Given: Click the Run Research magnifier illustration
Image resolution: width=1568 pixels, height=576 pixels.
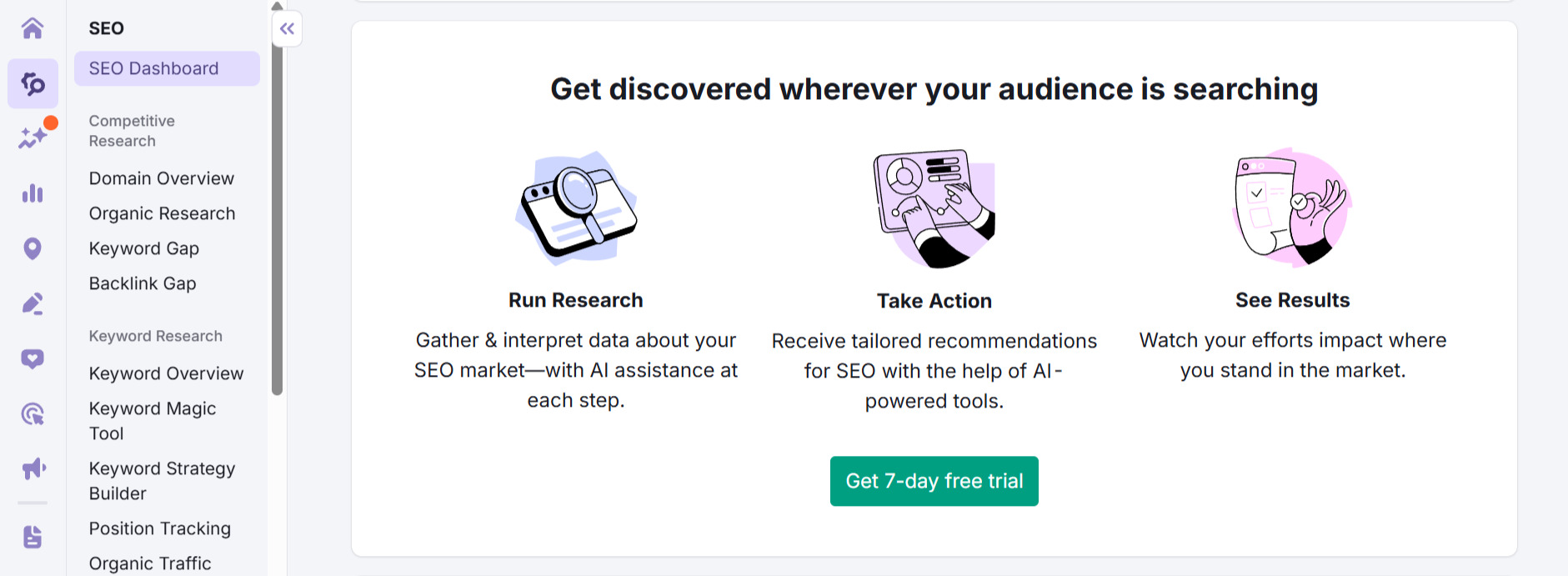Looking at the screenshot, I should [x=576, y=208].
